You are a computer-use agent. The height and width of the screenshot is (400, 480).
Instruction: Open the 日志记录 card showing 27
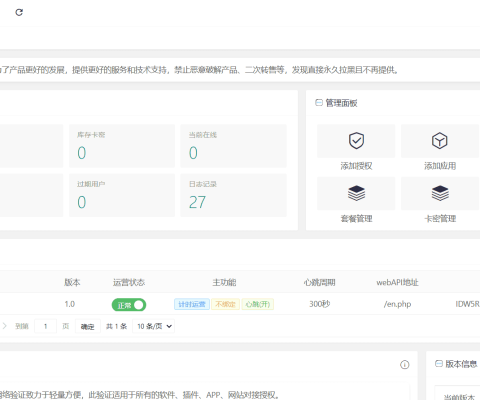(233, 195)
